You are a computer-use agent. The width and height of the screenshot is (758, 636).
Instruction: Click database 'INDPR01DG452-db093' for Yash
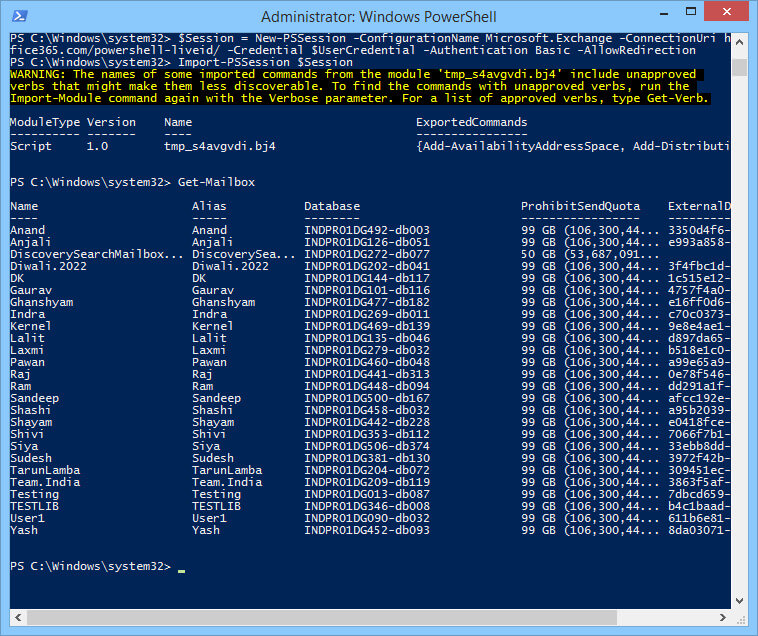click(367, 530)
